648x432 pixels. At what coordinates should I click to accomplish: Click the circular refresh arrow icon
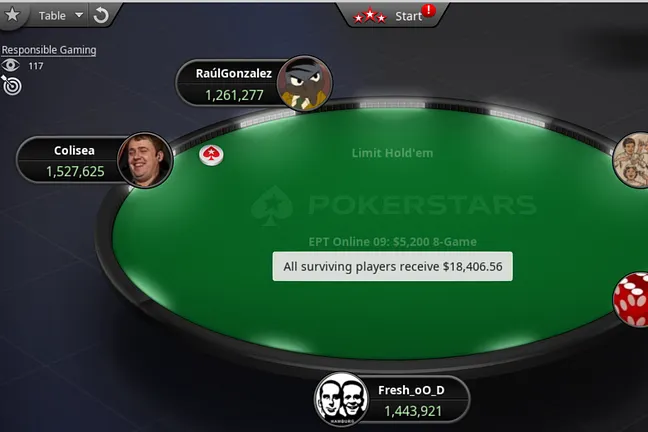click(100, 16)
